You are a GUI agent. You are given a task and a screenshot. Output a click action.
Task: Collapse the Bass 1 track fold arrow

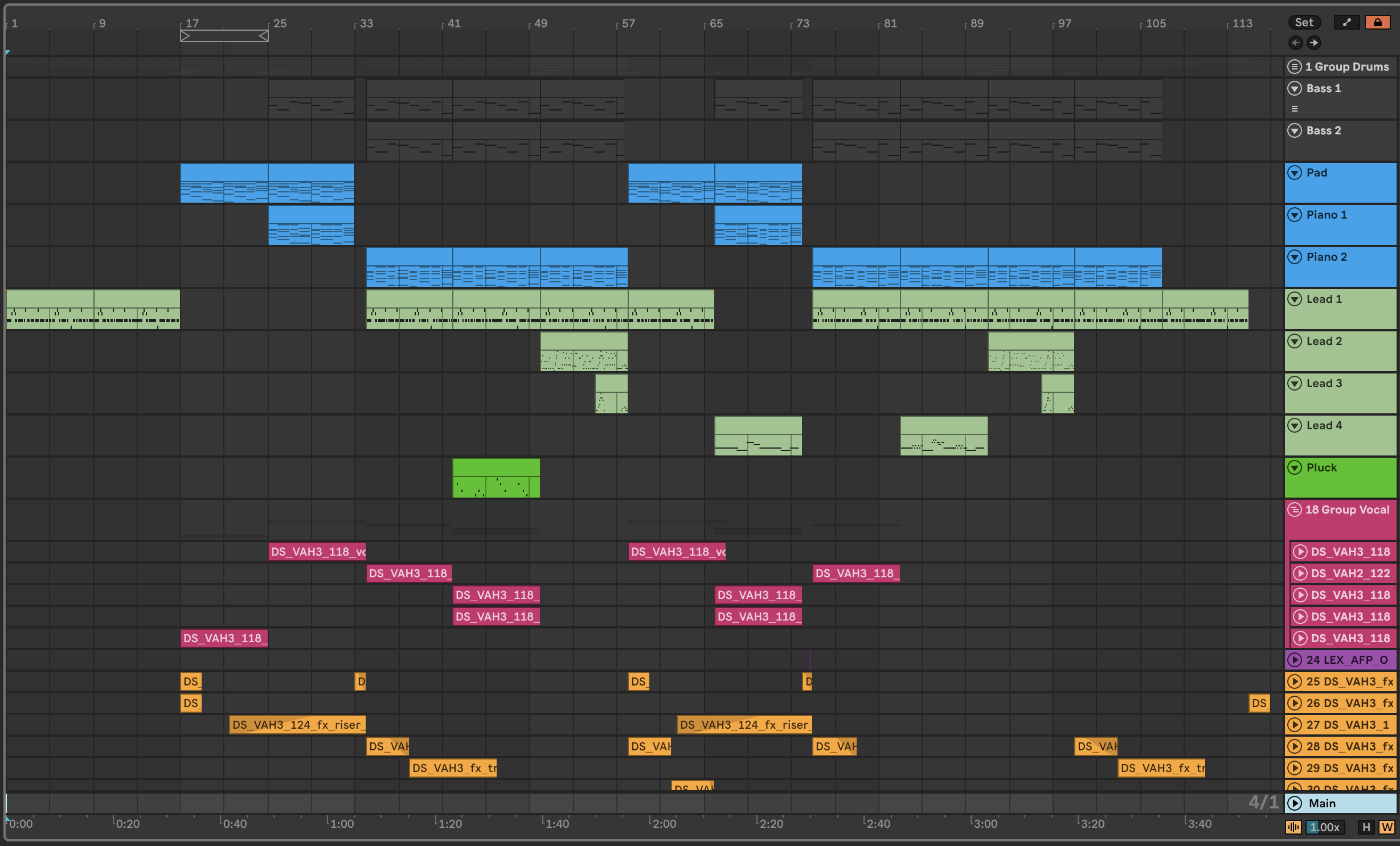pos(1294,88)
